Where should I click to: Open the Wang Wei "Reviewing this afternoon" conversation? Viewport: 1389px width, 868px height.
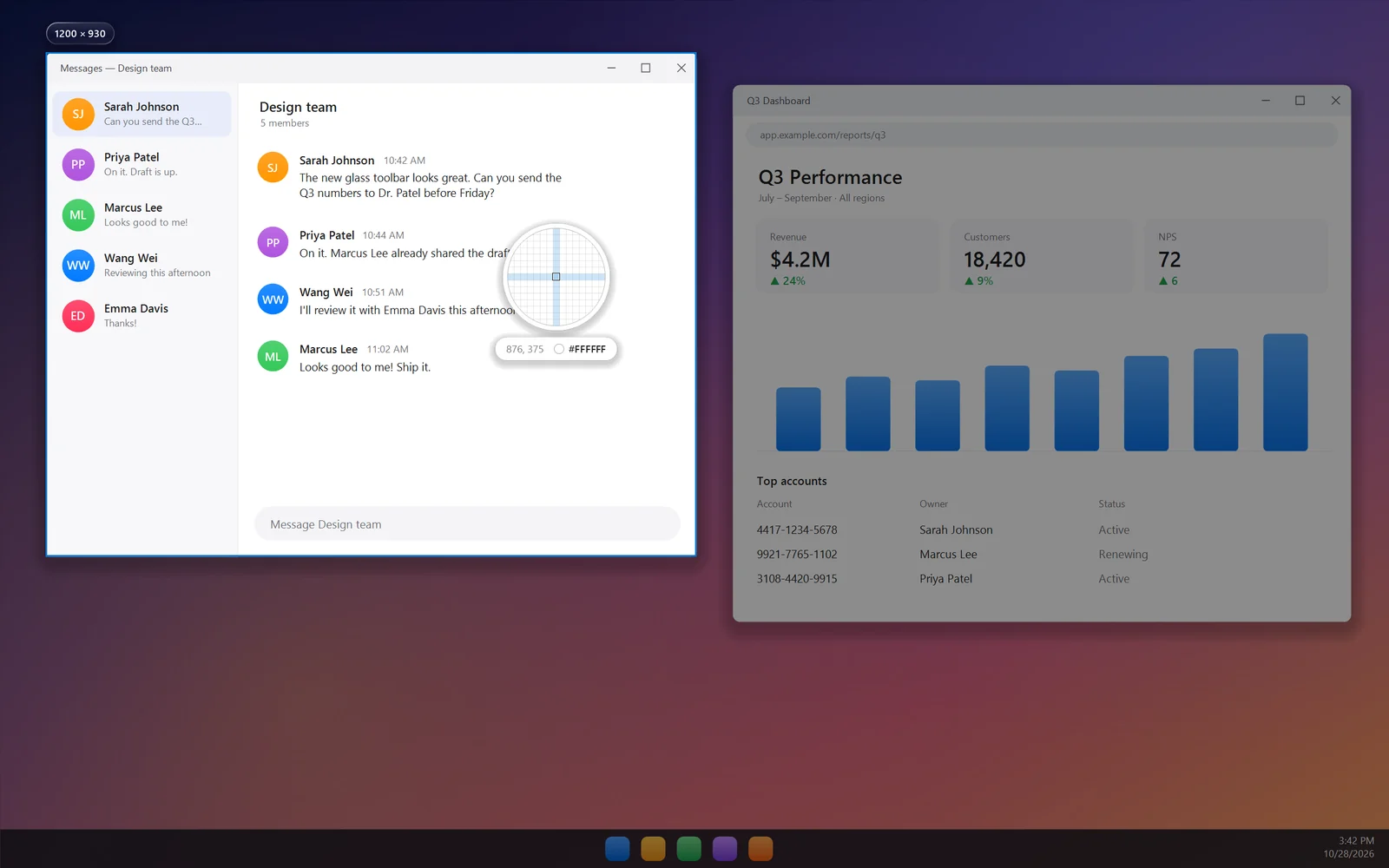142,265
